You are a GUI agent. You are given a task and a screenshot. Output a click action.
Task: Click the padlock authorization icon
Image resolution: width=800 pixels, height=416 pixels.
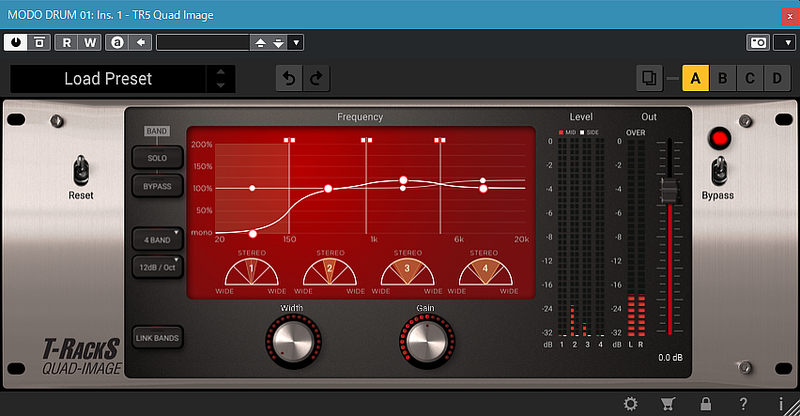(706, 404)
